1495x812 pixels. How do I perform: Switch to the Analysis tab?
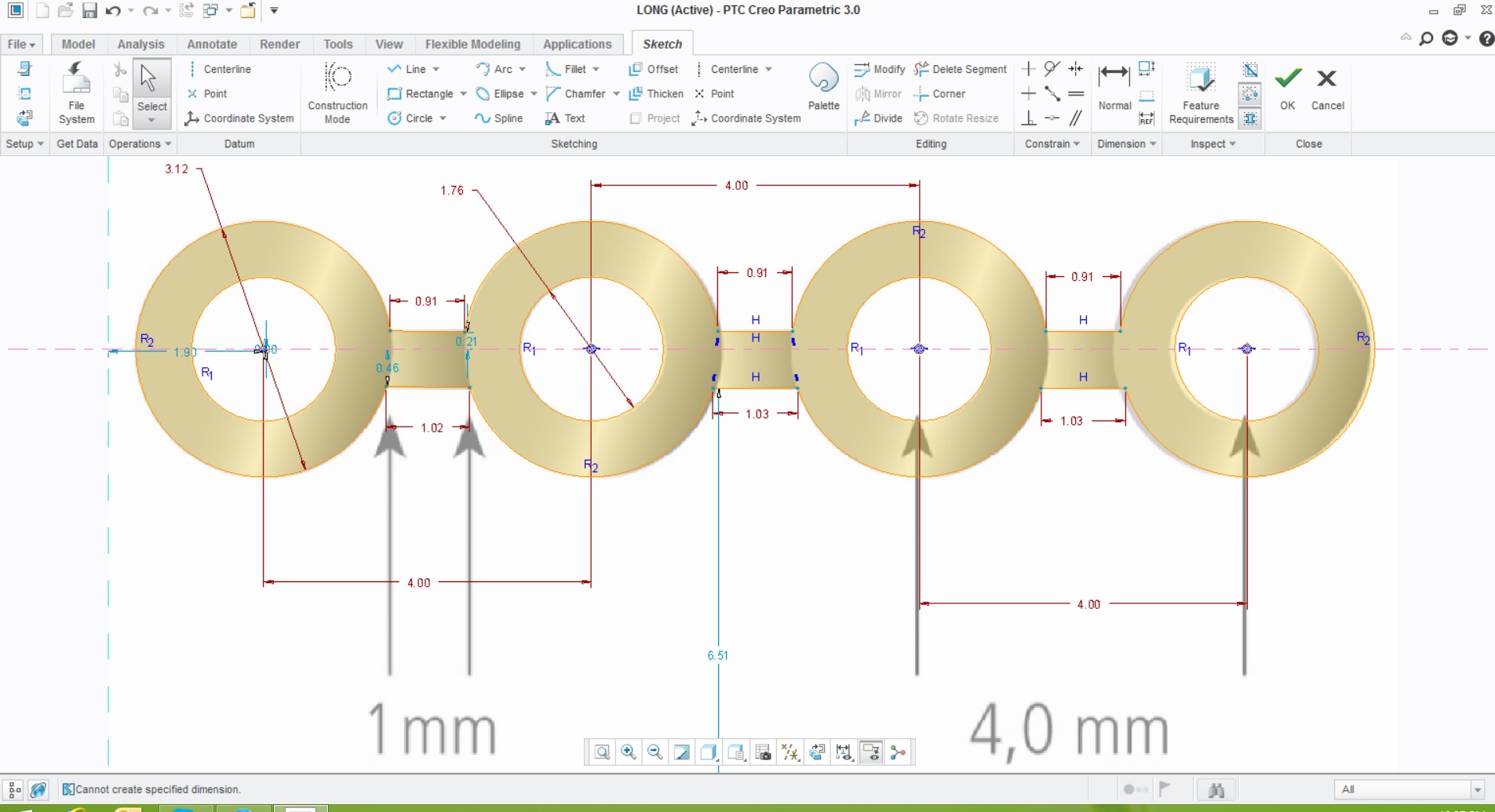click(141, 44)
